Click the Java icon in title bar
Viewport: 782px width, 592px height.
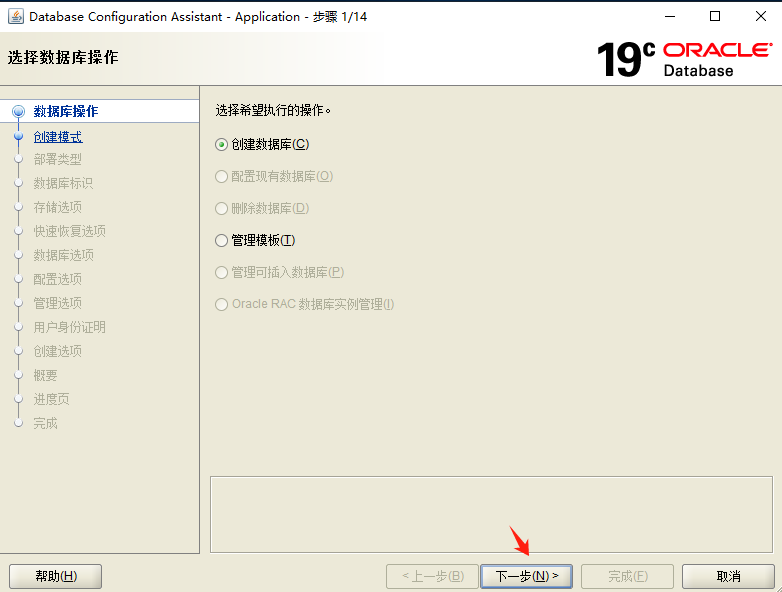point(15,16)
